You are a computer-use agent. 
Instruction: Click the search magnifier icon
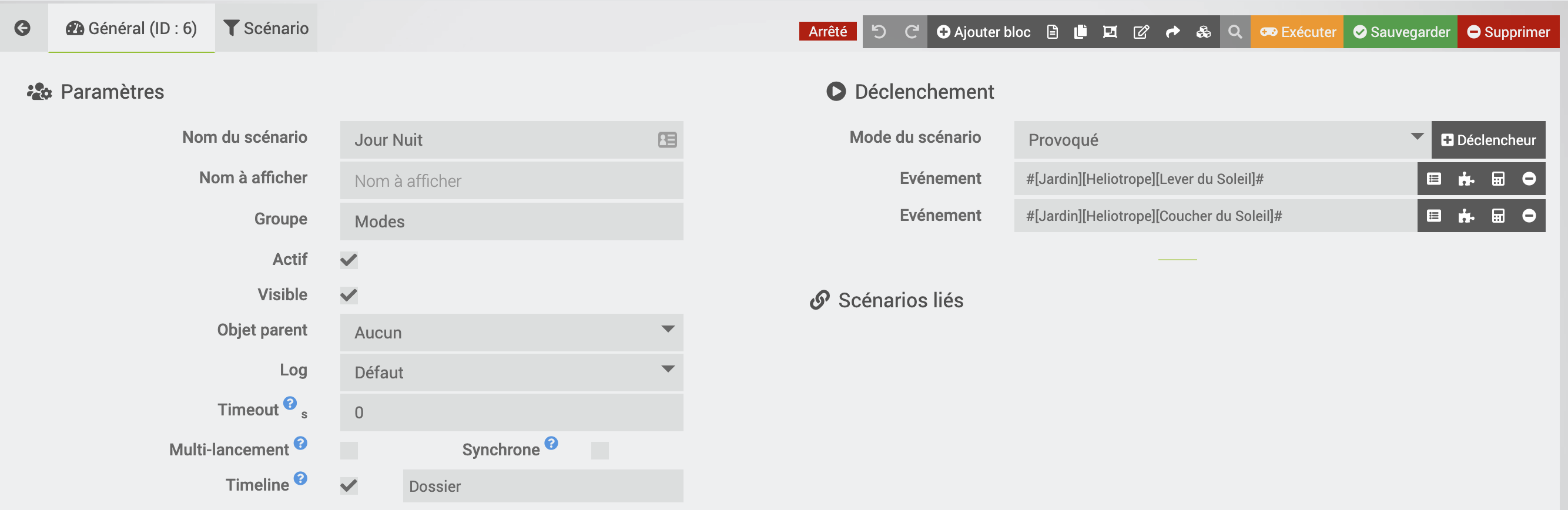[1235, 32]
